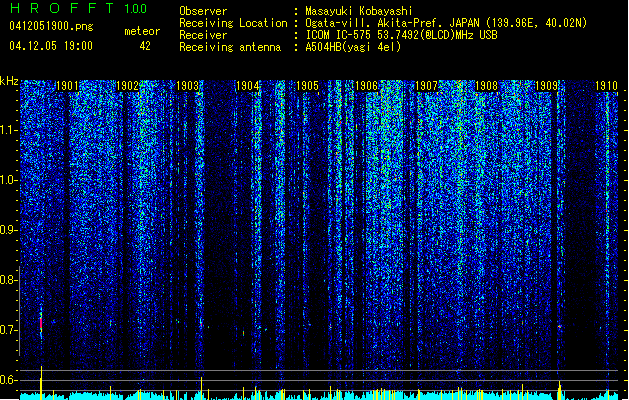Click the Receiving antenna label
This screenshot has width=629, height=400.
pos(230,47)
